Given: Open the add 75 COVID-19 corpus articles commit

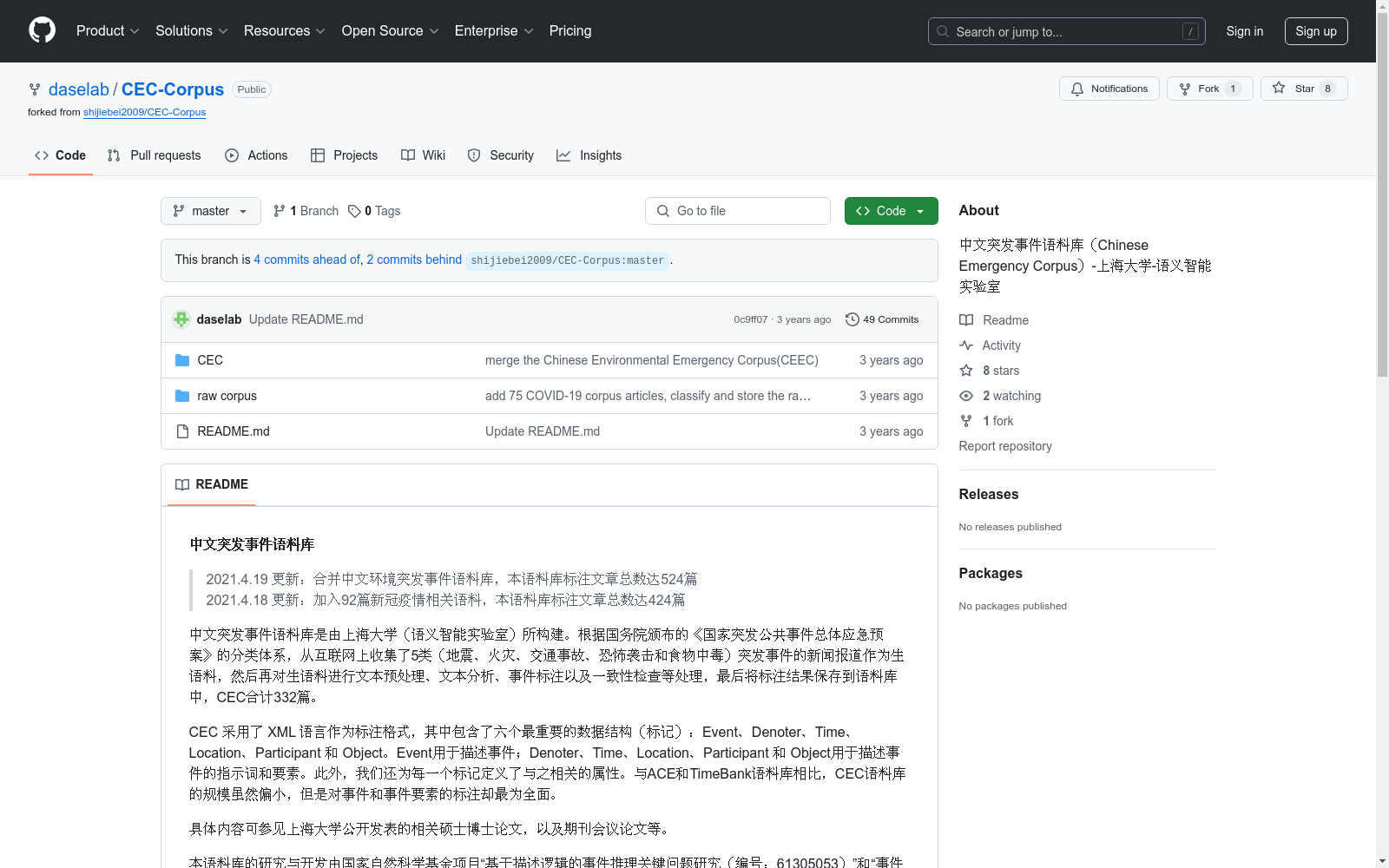Looking at the screenshot, I should [648, 396].
